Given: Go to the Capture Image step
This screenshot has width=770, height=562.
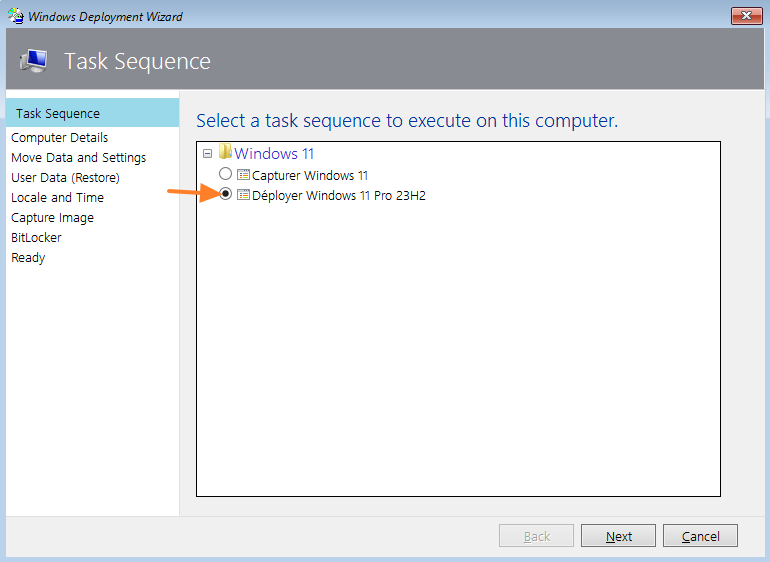Looking at the screenshot, I should (52, 217).
